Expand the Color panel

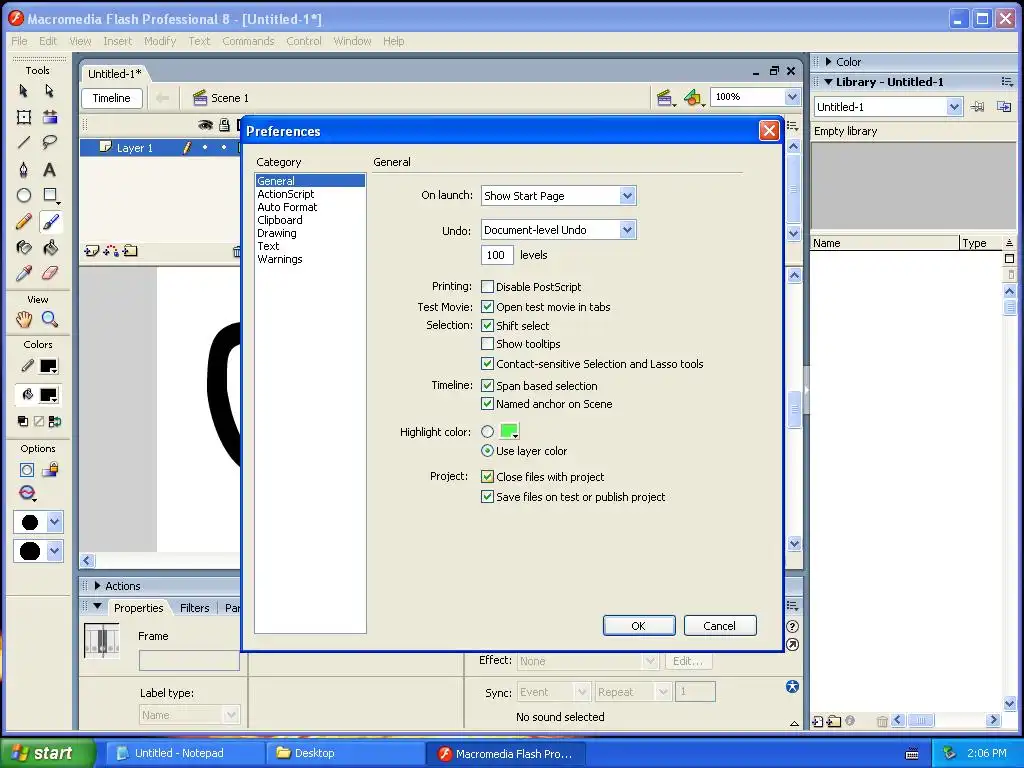[829, 62]
